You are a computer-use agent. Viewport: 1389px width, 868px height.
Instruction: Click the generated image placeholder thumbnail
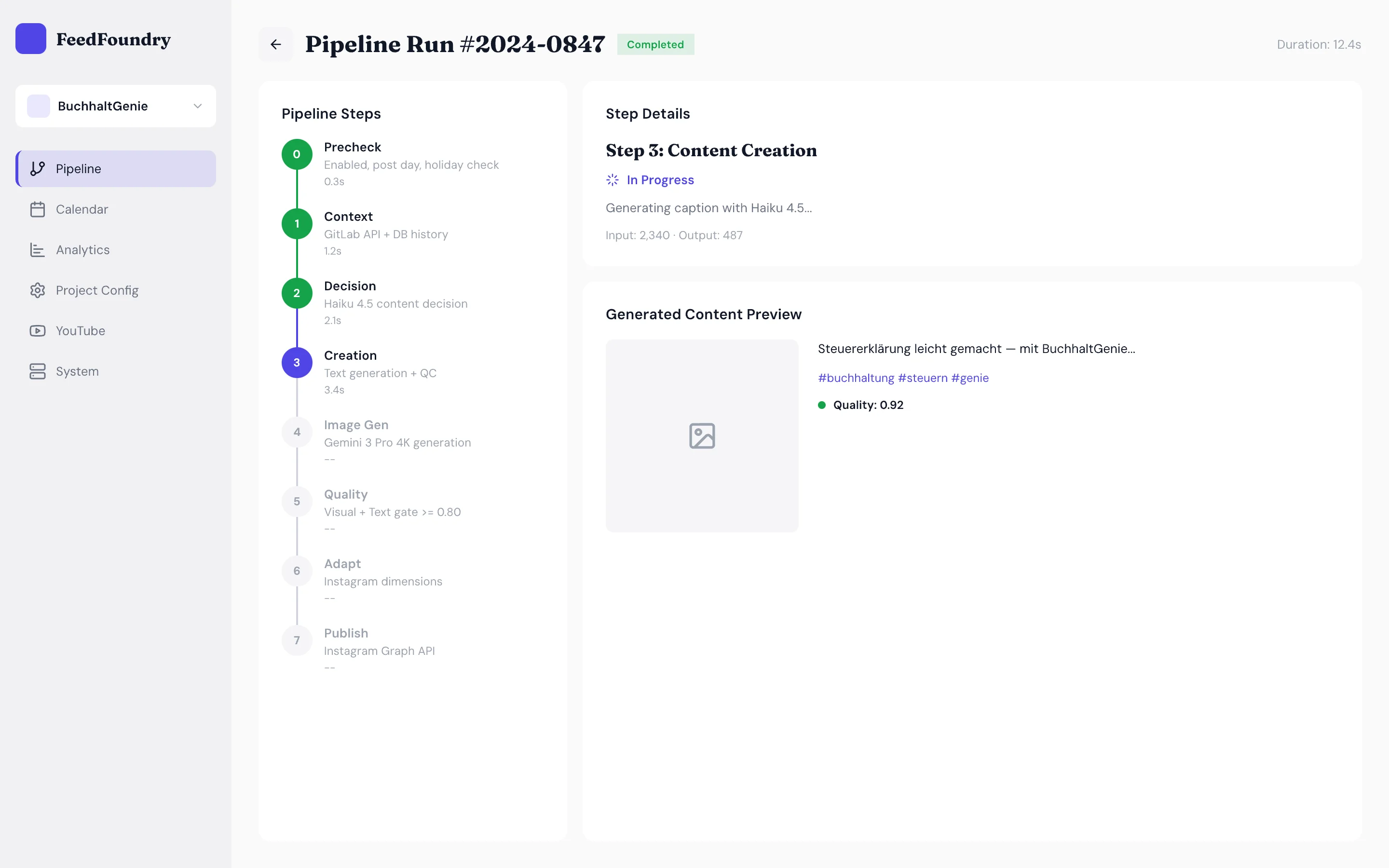[x=701, y=436]
